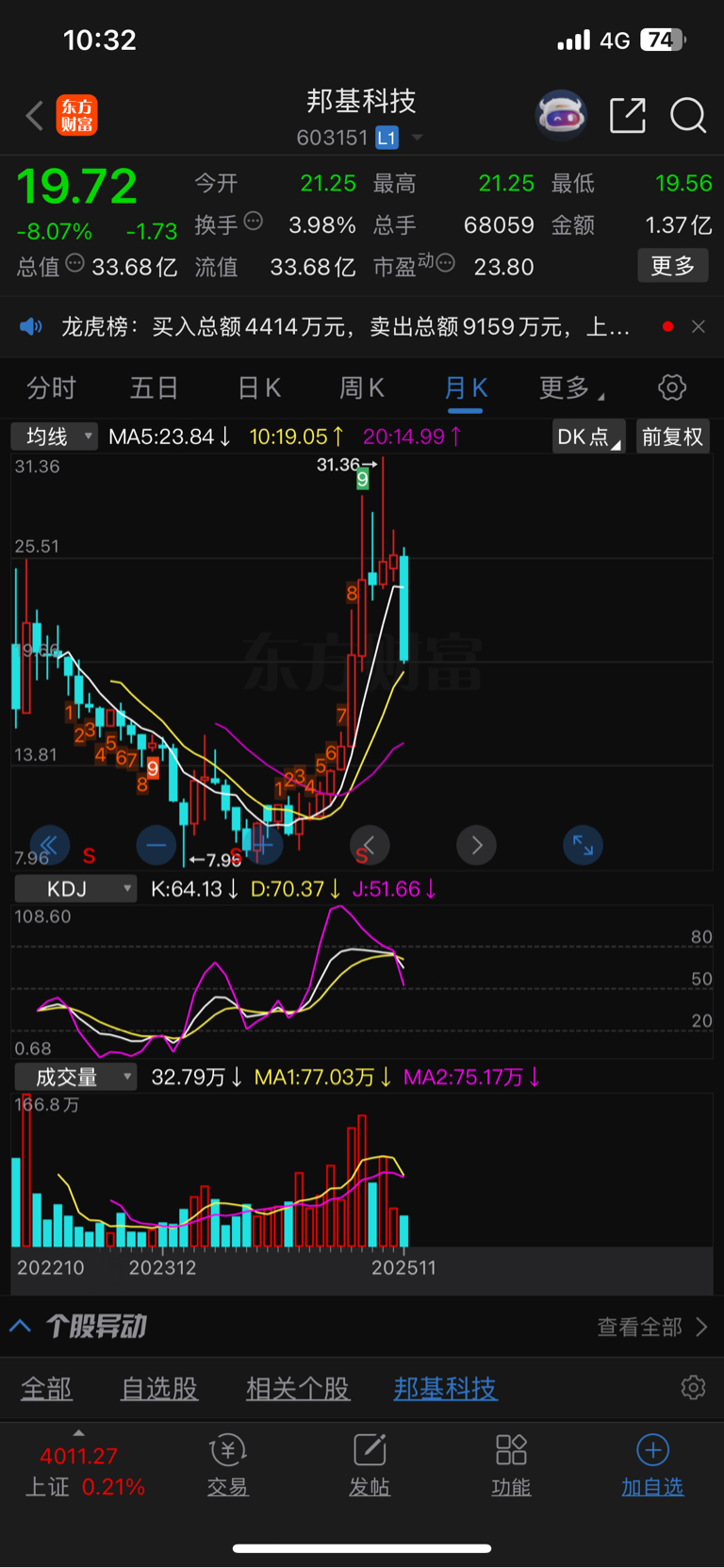
Task: Open the 功能 functions menu
Action: click(511, 1466)
